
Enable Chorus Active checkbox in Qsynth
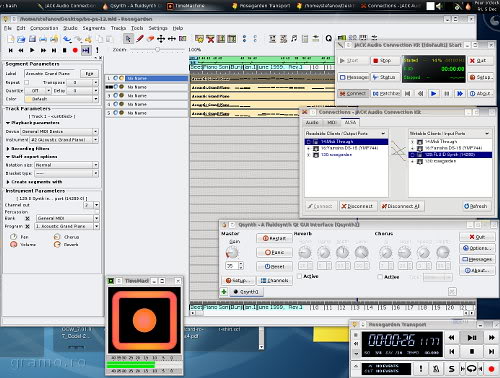click(x=380, y=277)
